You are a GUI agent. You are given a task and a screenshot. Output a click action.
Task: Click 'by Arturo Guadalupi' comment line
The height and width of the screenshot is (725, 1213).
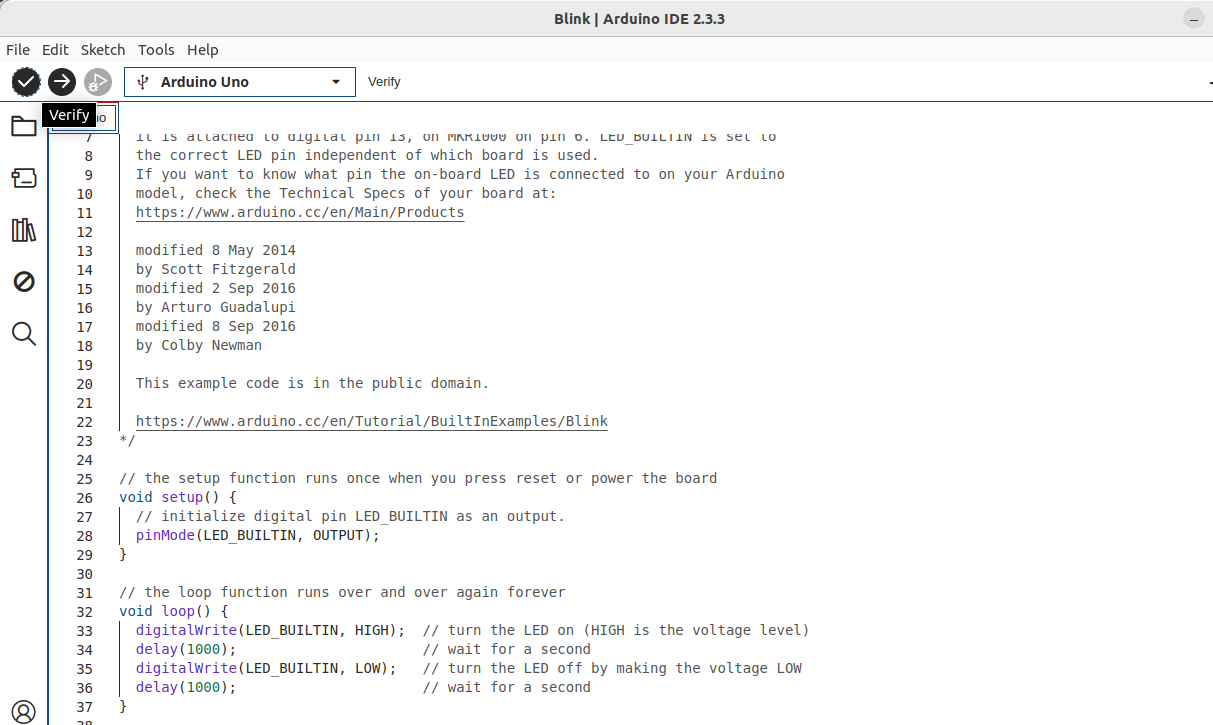click(x=216, y=307)
